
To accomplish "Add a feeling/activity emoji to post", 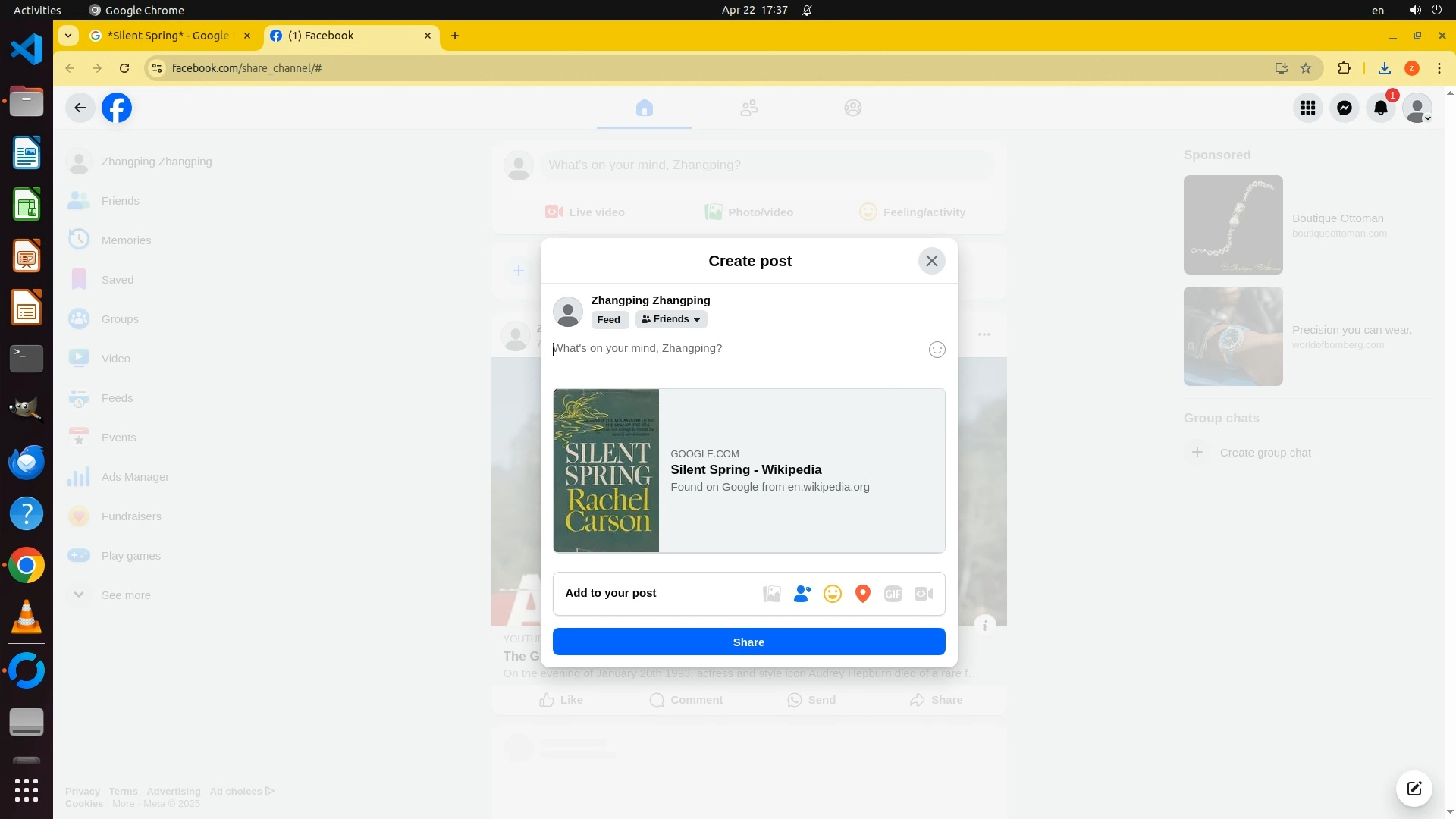I will 833,594.
